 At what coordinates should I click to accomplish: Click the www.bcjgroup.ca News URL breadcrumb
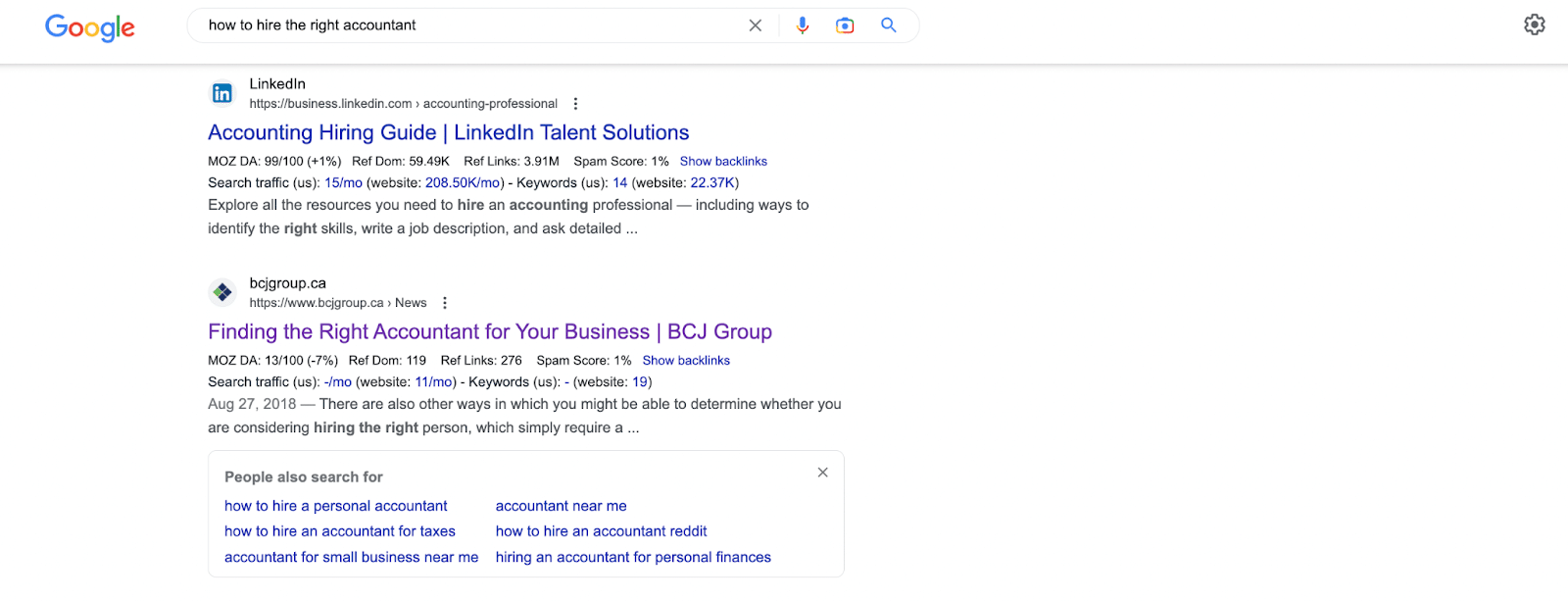tap(338, 303)
